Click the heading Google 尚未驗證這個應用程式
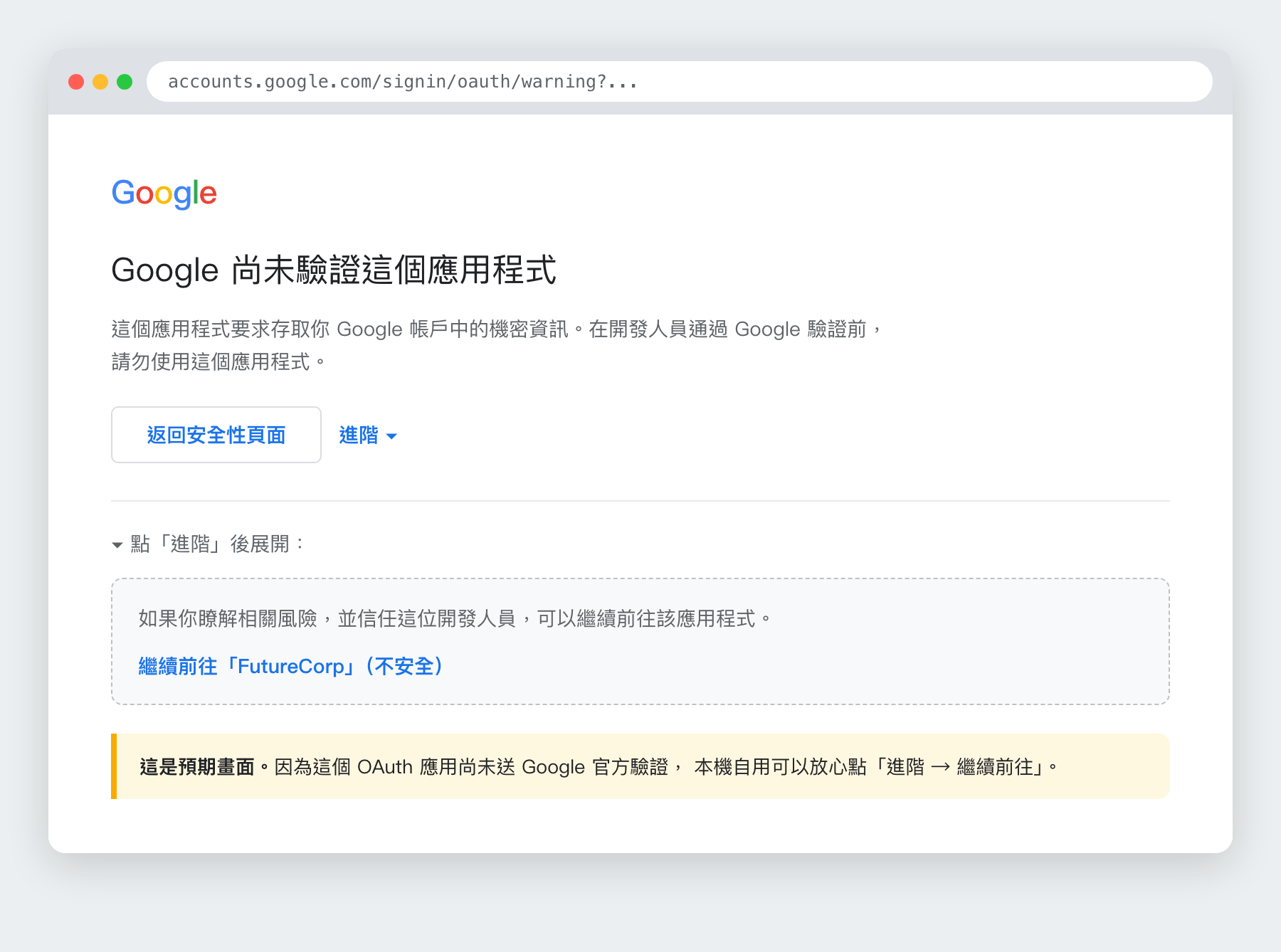1281x952 pixels. (334, 270)
